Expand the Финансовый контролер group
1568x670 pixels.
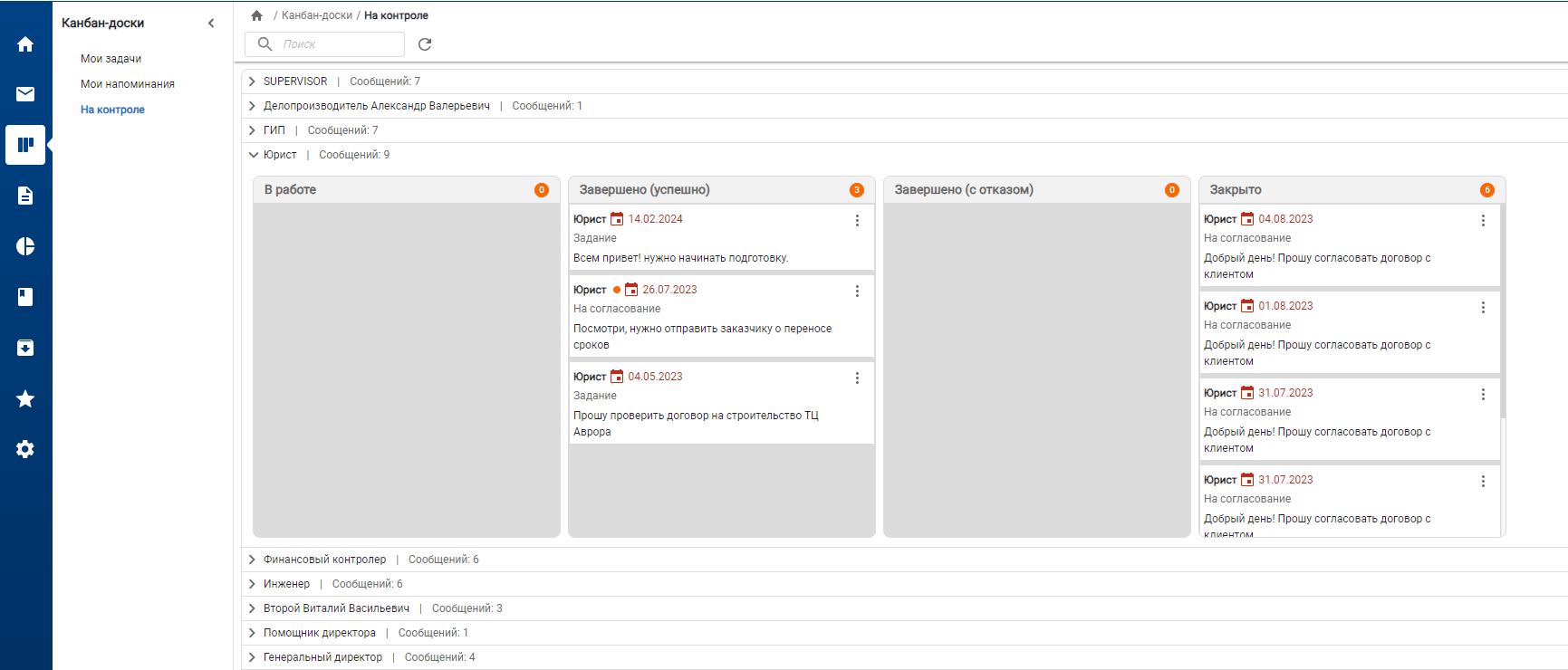[x=253, y=560]
